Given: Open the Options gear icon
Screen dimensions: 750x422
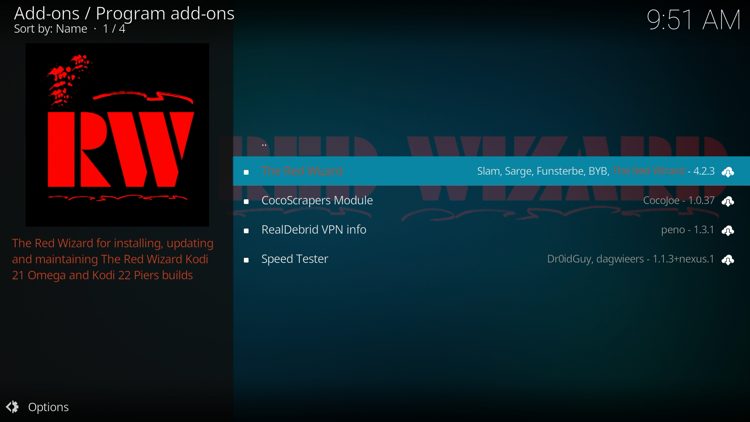Looking at the screenshot, I should tap(12, 407).
